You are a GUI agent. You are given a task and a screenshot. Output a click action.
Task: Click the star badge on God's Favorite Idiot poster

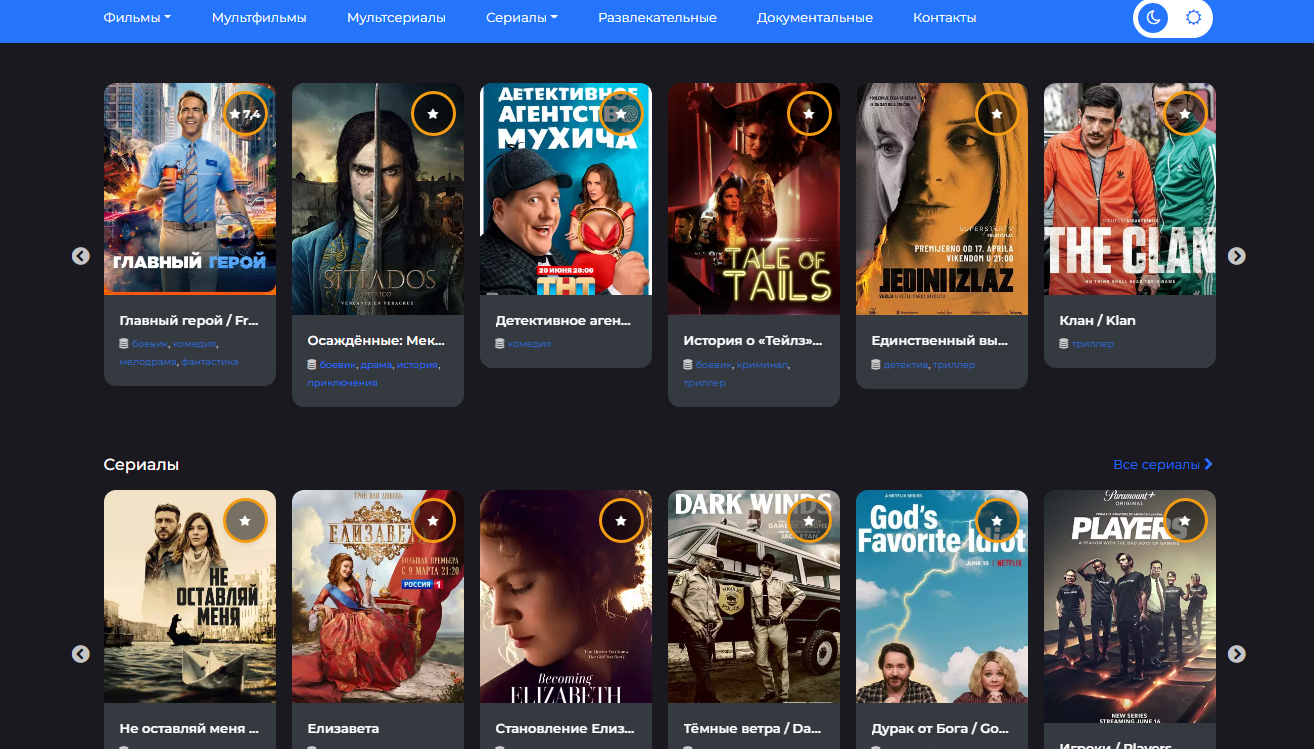997,521
